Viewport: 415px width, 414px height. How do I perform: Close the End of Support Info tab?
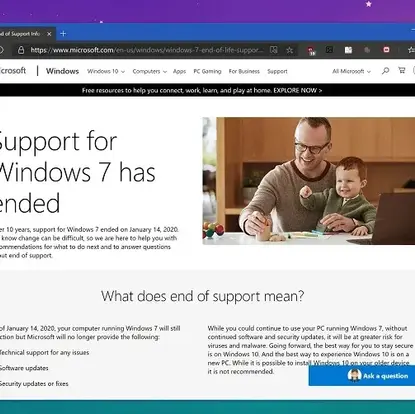click(49, 34)
